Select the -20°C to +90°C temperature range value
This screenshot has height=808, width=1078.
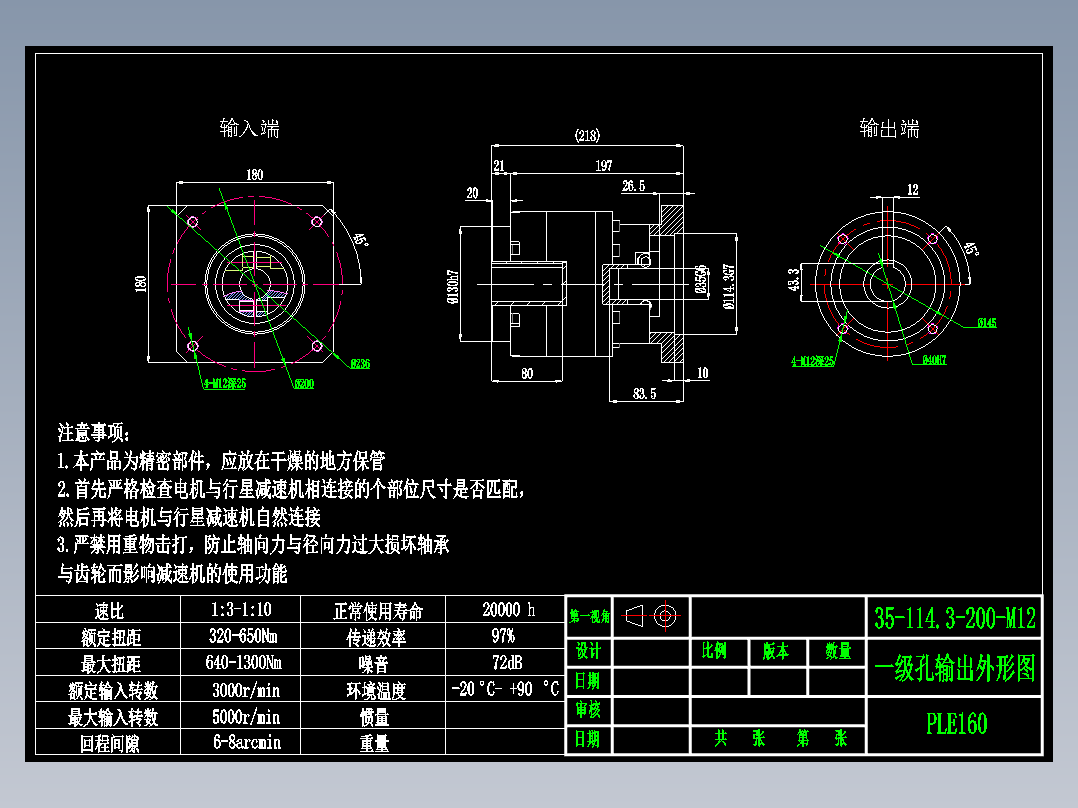click(506, 690)
